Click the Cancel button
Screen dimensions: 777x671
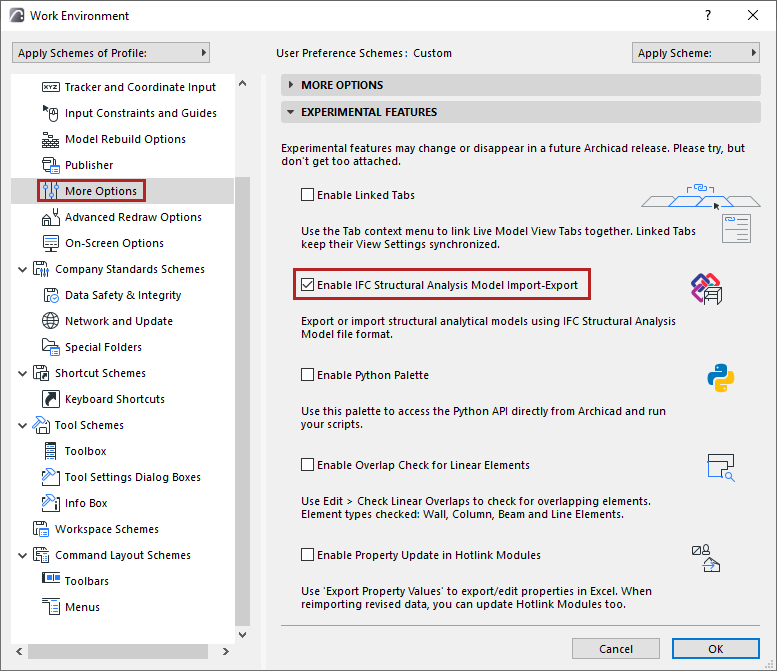click(615, 649)
